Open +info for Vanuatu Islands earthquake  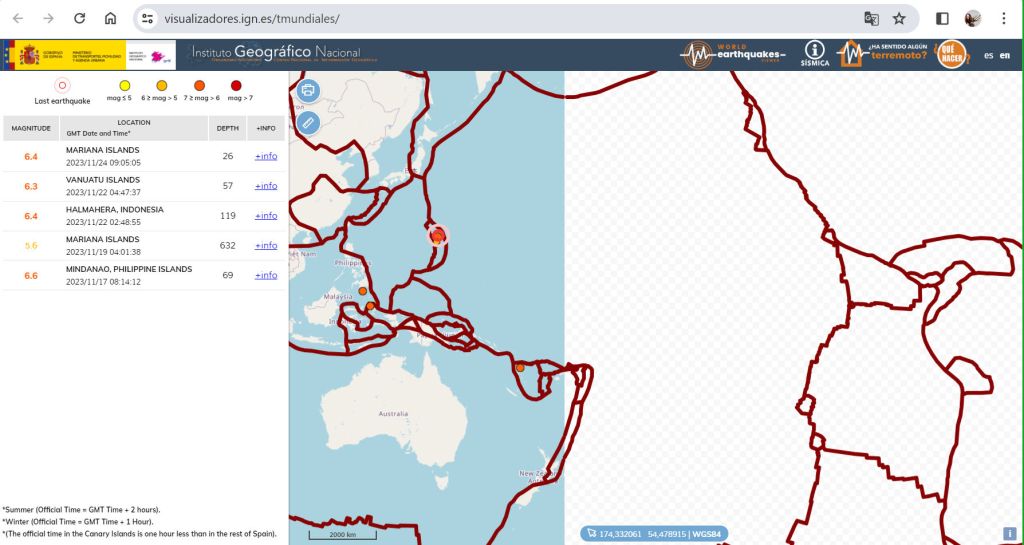[x=265, y=186]
